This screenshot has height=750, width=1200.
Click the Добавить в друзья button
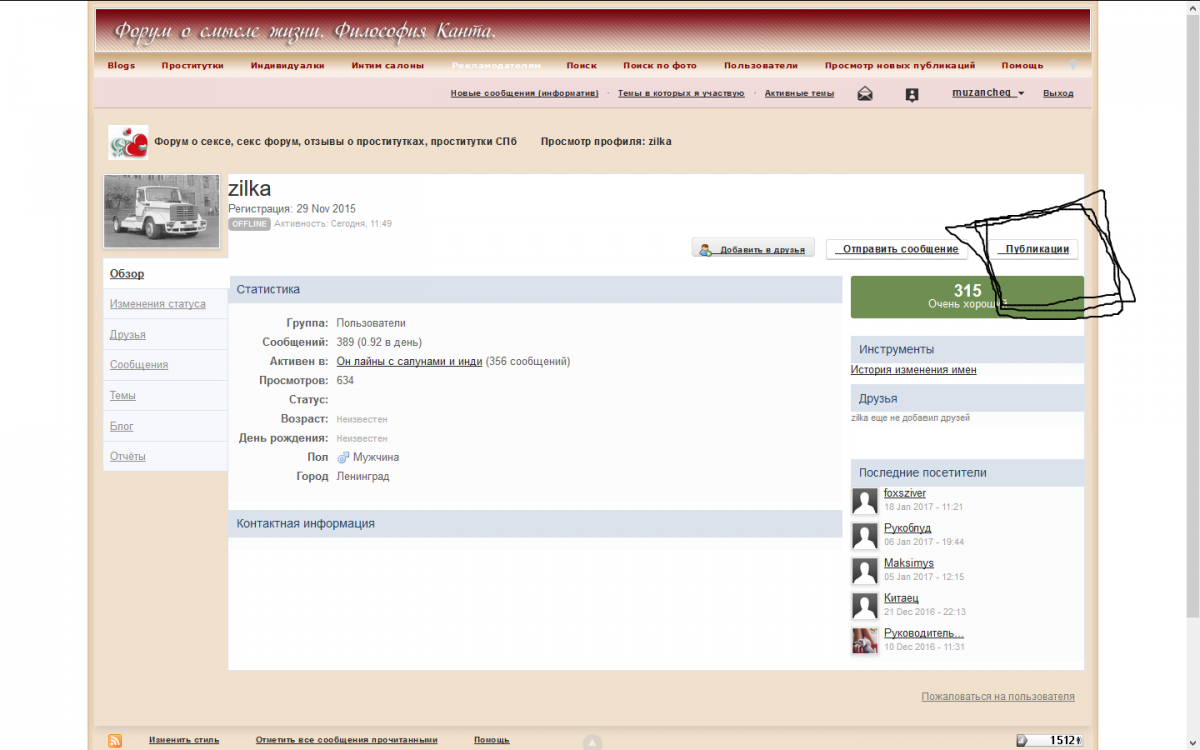pos(753,249)
